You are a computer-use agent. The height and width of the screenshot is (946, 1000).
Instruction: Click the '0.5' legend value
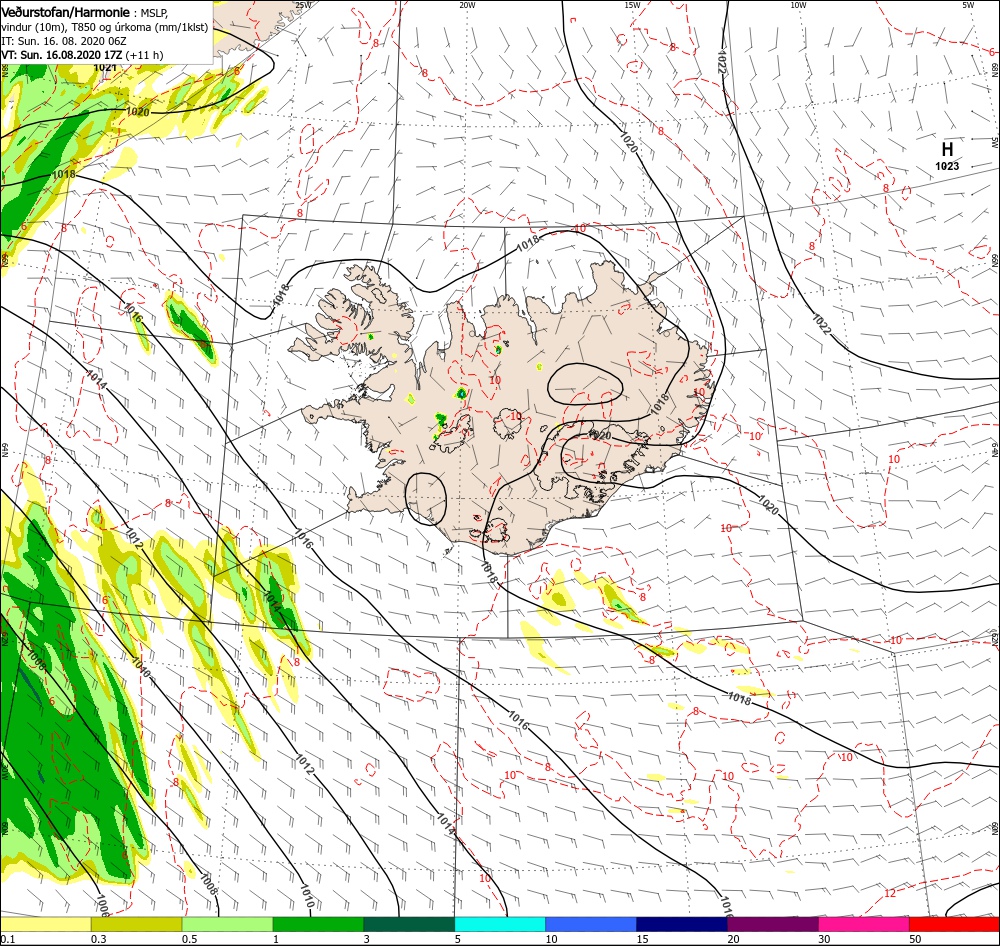[189, 939]
